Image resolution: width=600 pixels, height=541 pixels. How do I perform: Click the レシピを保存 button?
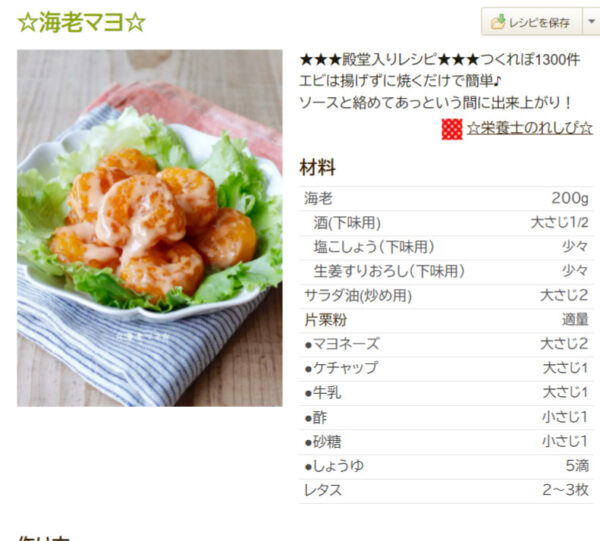(x=531, y=22)
